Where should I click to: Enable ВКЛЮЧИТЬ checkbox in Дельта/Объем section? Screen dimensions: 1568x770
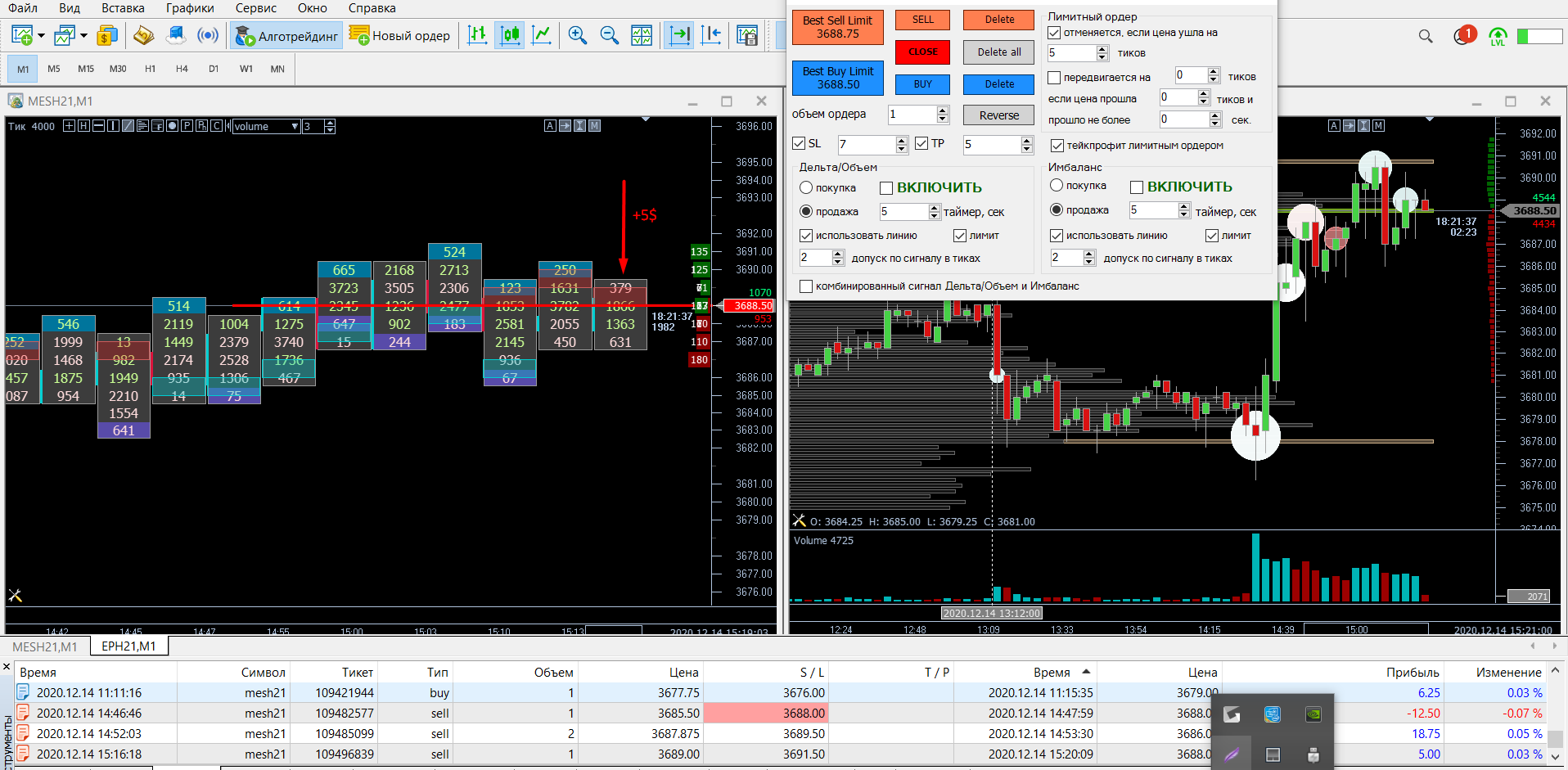click(x=886, y=188)
